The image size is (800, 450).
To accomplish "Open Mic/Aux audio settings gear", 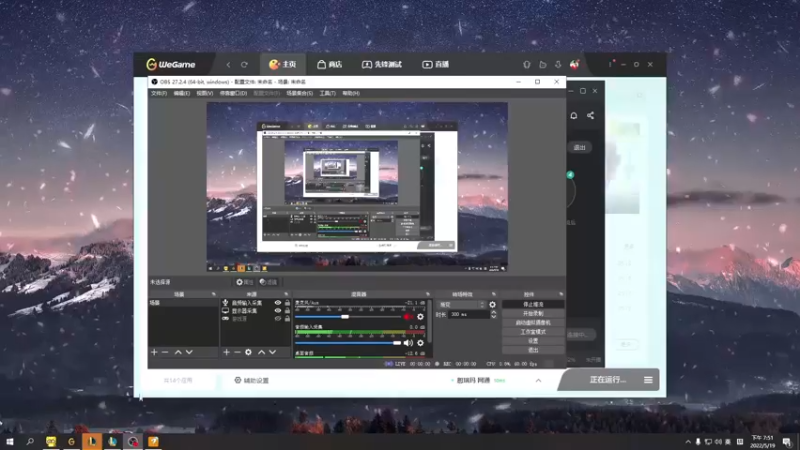I will coord(420,317).
